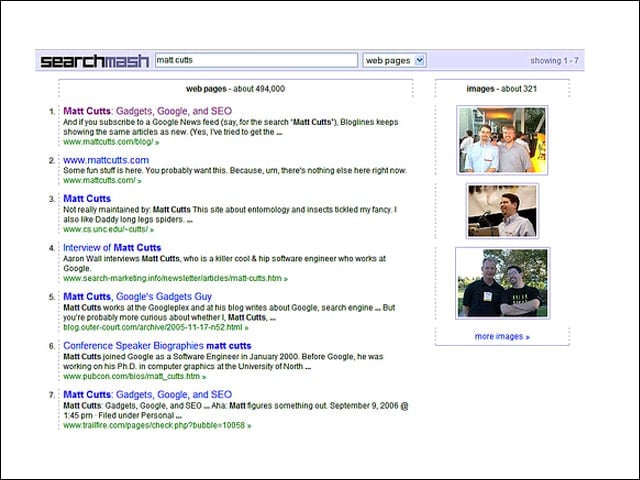Click the 'more images »' link
Image resolution: width=640 pixels, height=480 pixels.
(x=502, y=337)
